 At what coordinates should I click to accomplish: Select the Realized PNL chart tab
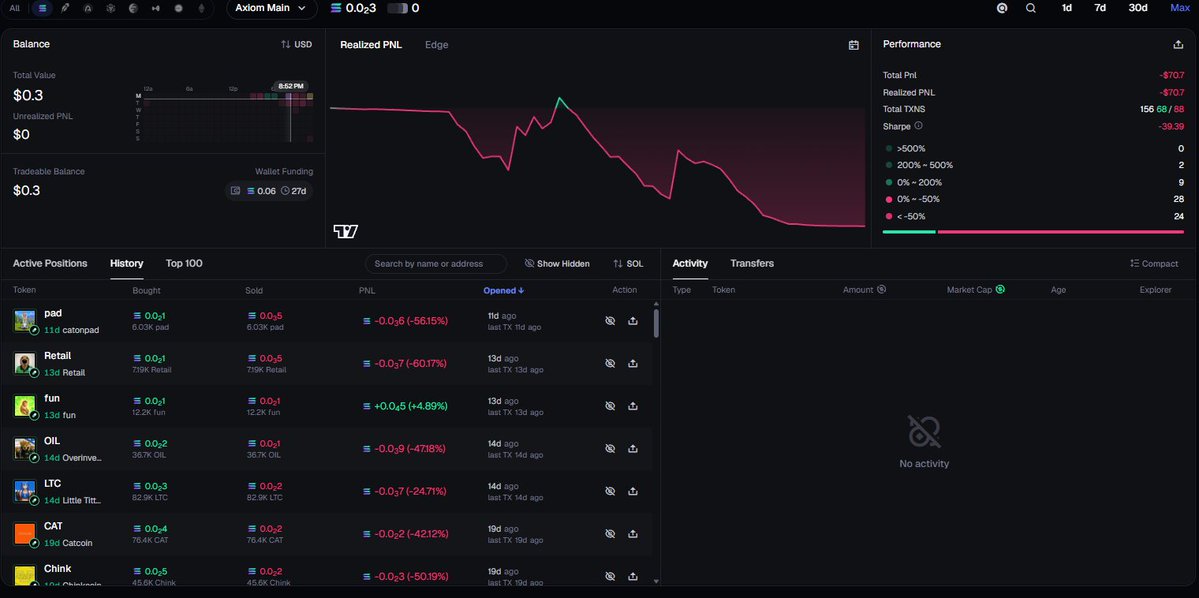(371, 44)
